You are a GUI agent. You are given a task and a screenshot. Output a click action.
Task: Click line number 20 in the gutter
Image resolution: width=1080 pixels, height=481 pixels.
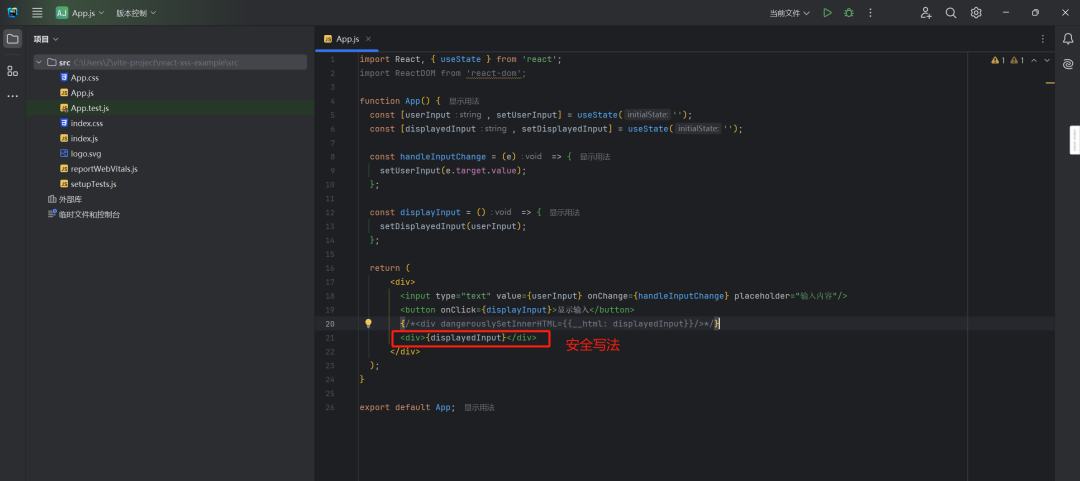point(330,324)
